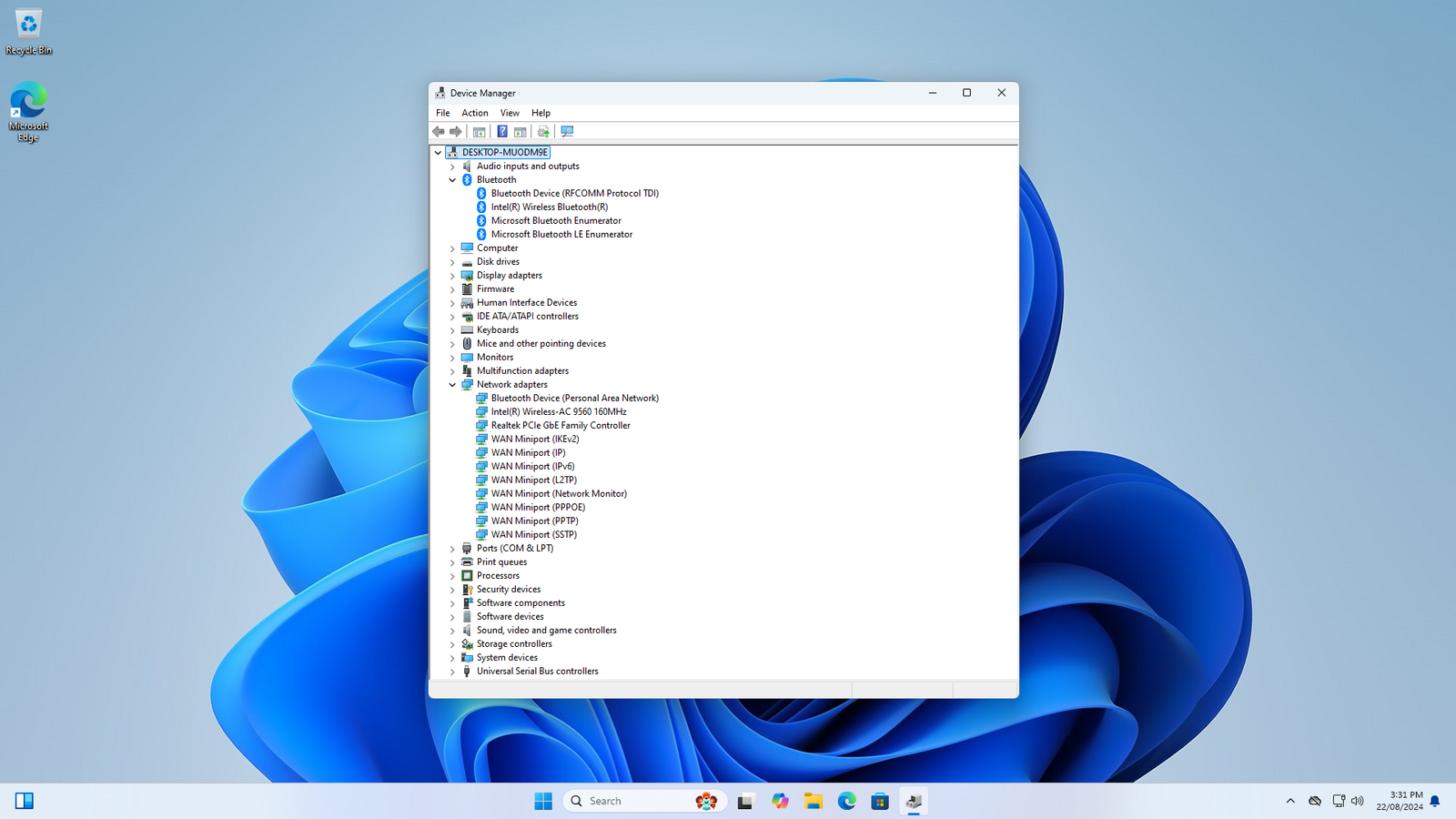The image size is (1456, 819).
Task: Expand the Disk drives category
Action: [452, 262]
